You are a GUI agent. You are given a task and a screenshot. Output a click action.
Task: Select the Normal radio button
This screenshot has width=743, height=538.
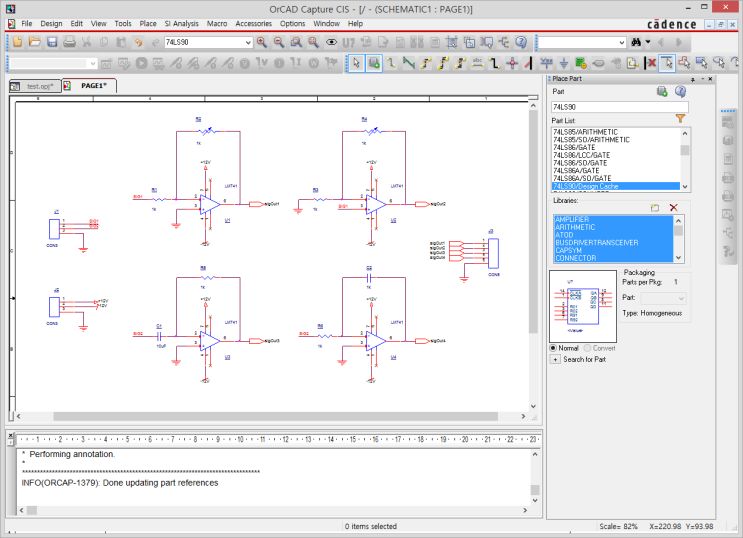[553, 348]
